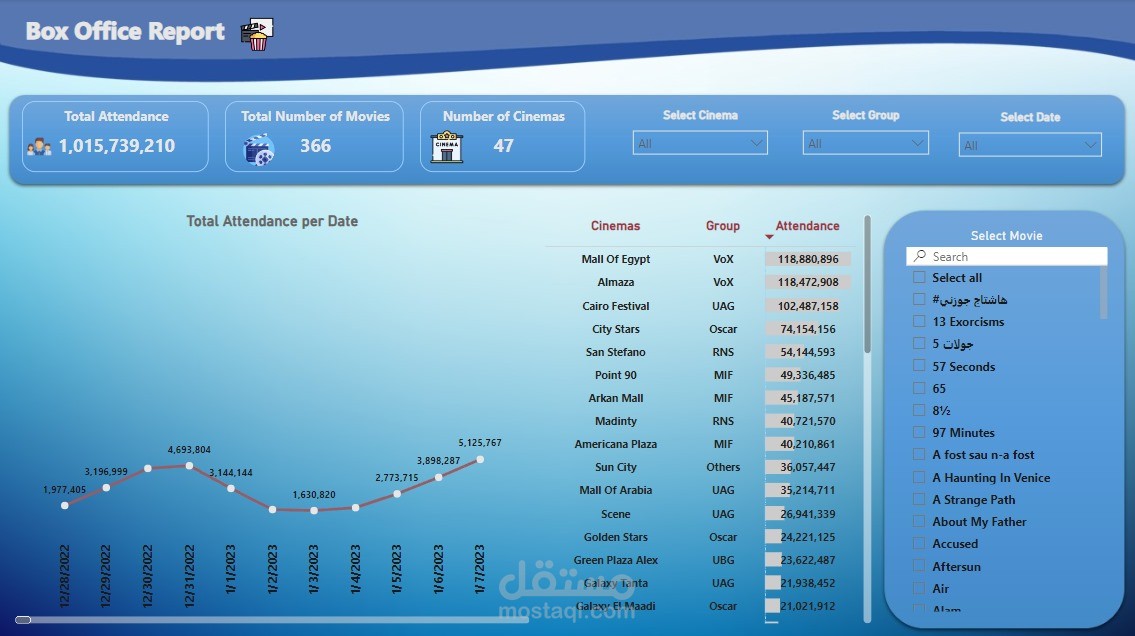
Task: Click the sort arrow under Attendance header
Action: (x=769, y=237)
